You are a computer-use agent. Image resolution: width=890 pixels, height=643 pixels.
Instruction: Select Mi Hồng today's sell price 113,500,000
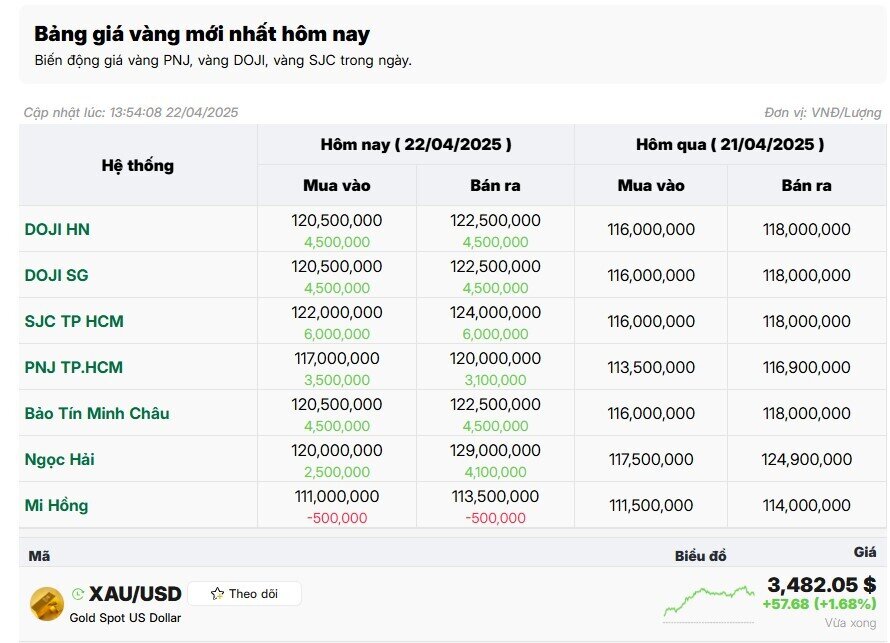pos(495,496)
